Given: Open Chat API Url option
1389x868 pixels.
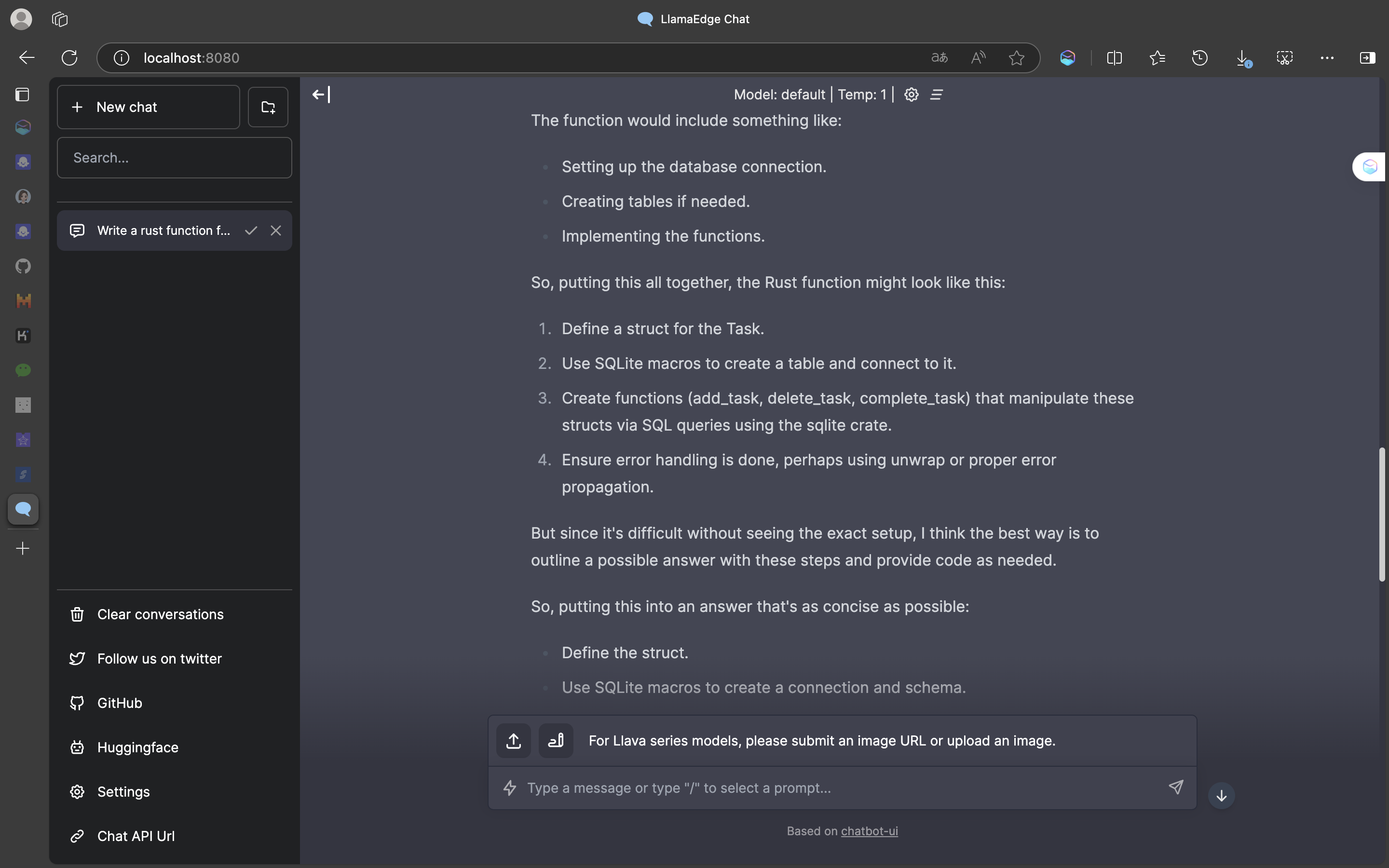Looking at the screenshot, I should point(136,836).
